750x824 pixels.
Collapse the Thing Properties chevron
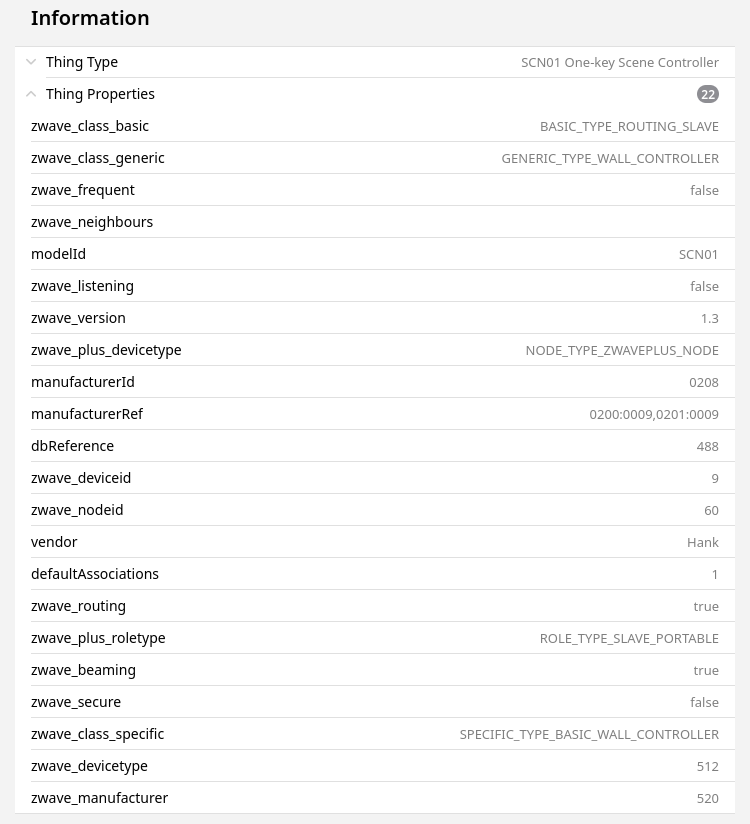(x=31, y=94)
